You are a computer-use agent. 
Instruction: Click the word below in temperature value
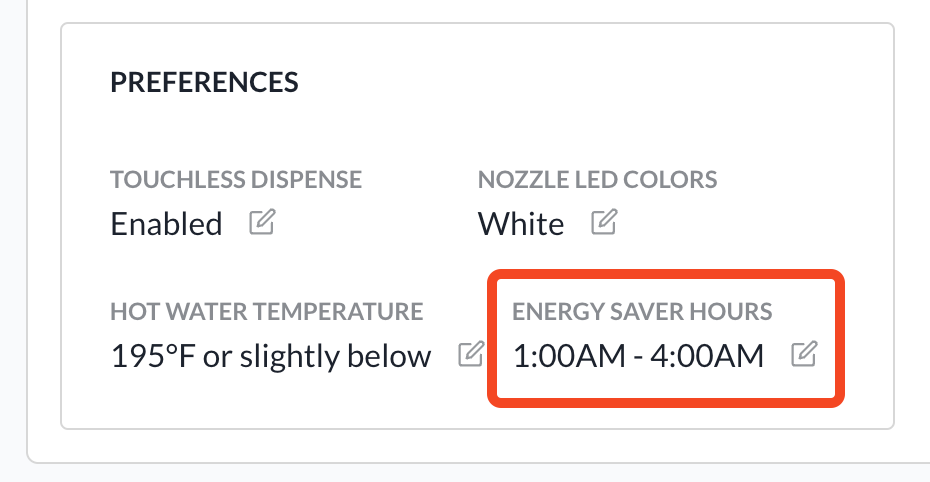pyautogui.click(x=389, y=356)
